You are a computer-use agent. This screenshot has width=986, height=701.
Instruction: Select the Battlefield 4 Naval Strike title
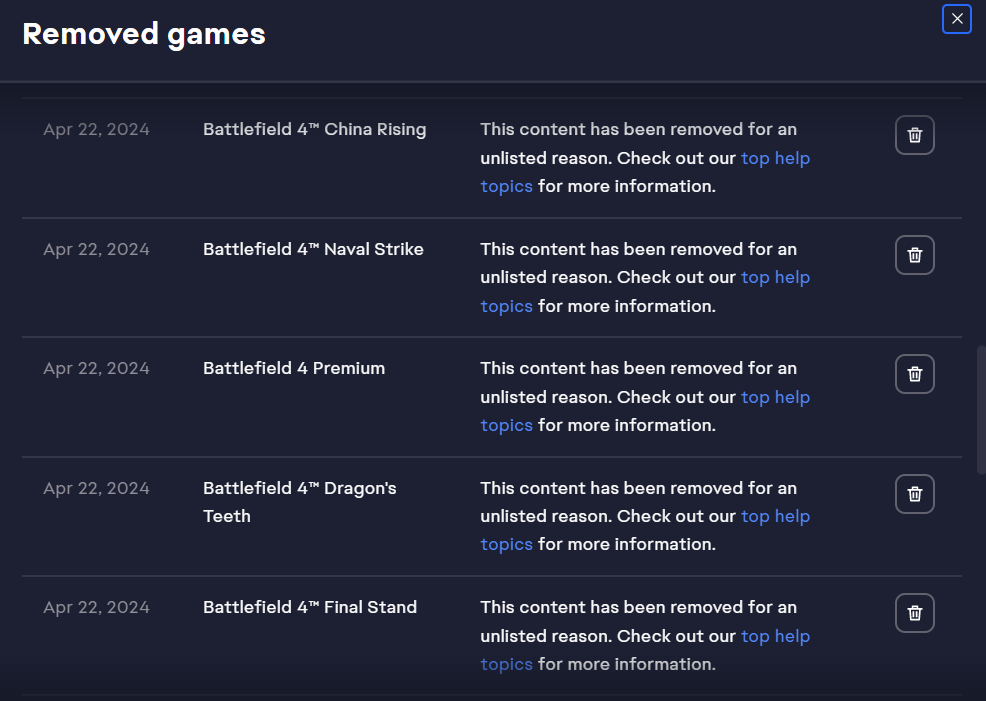[313, 249]
